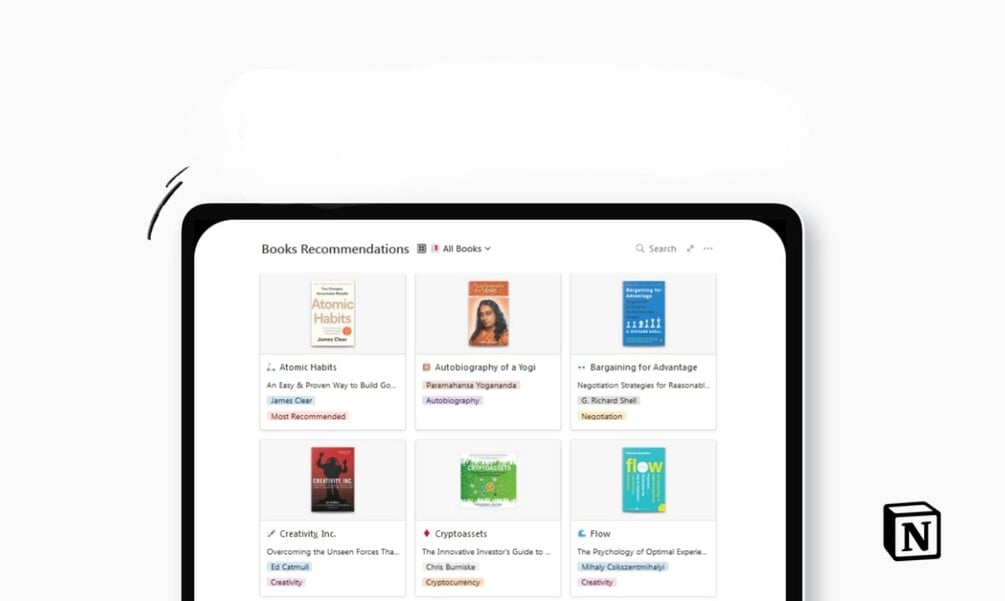Click the Notion logo
This screenshot has width=1005, height=601.
pos(912,531)
